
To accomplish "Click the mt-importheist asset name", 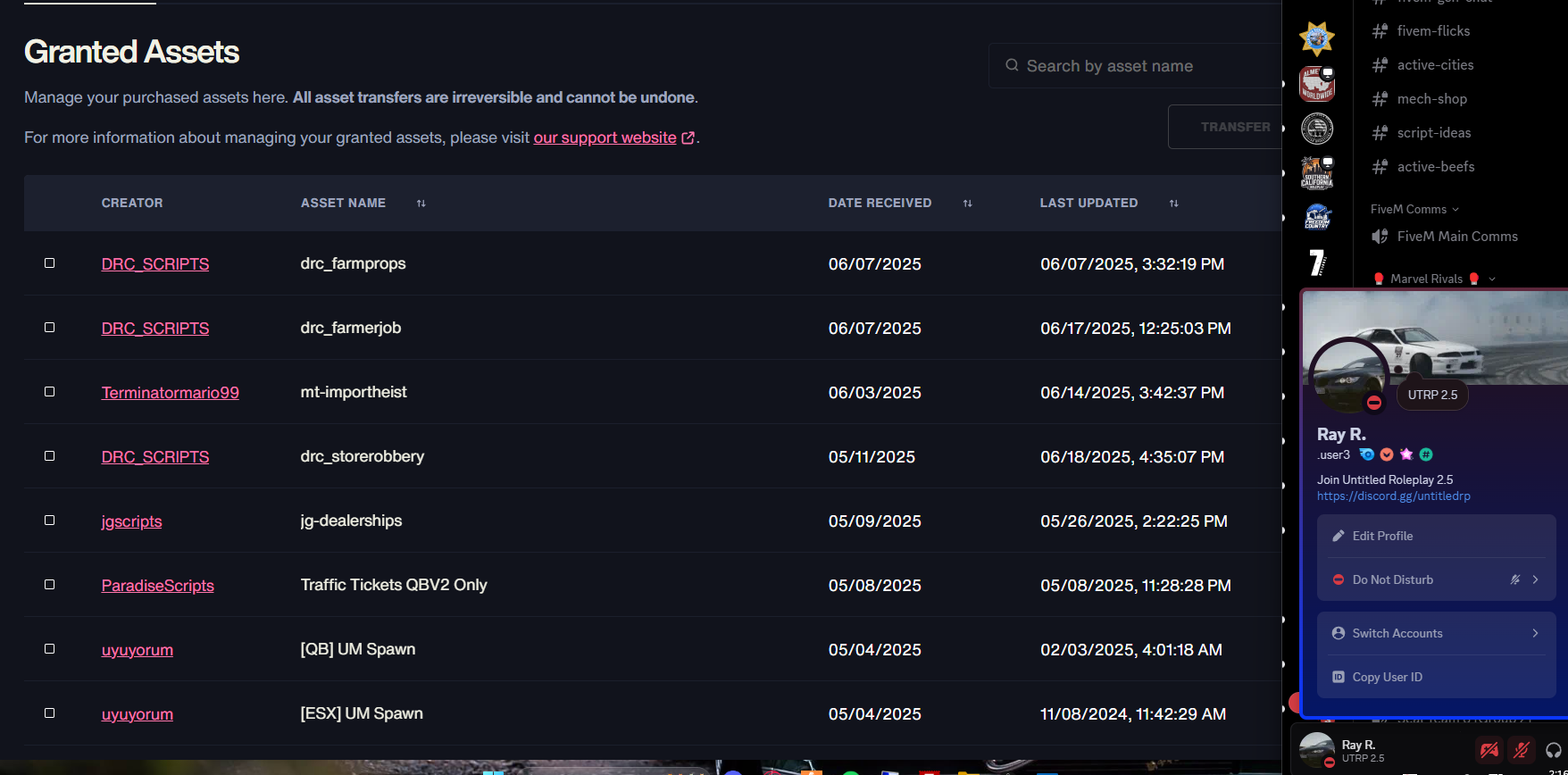I will 354,392.
